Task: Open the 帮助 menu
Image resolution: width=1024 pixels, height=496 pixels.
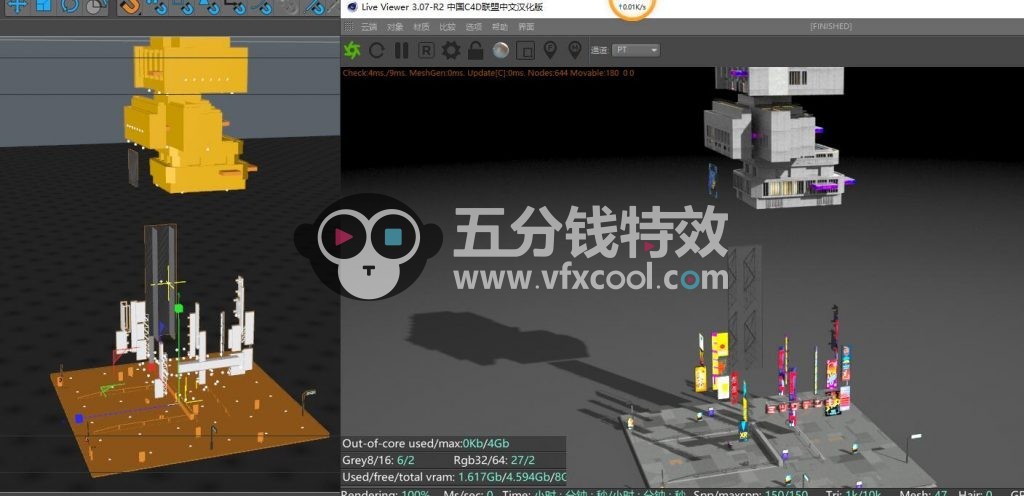Action: (x=500, y=27)
